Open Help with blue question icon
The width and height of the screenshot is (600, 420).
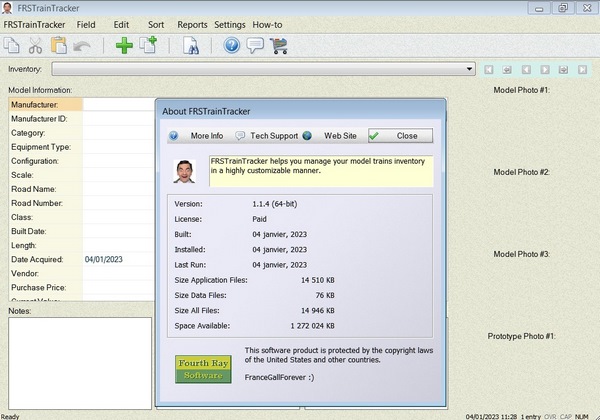tap(232, 46)
